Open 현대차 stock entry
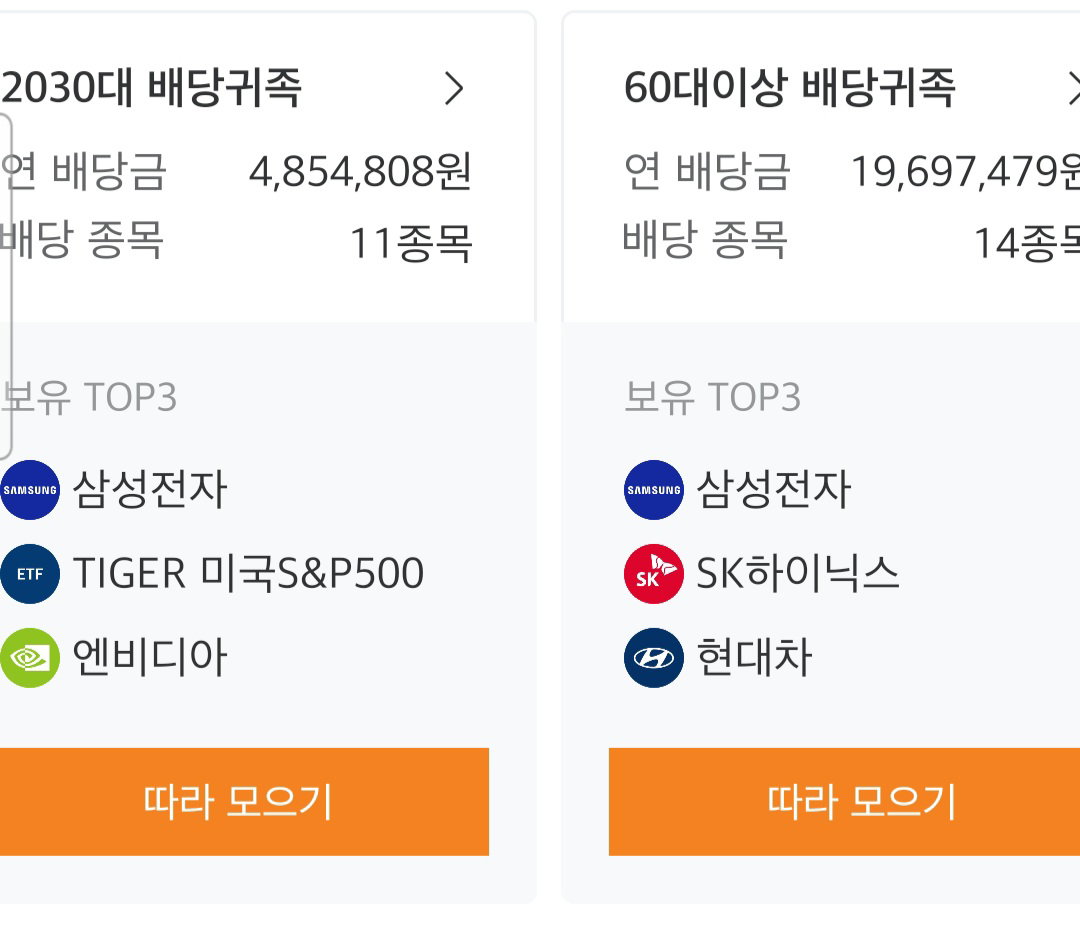Viewport: 1080px width, 942px height. [754, 658]
